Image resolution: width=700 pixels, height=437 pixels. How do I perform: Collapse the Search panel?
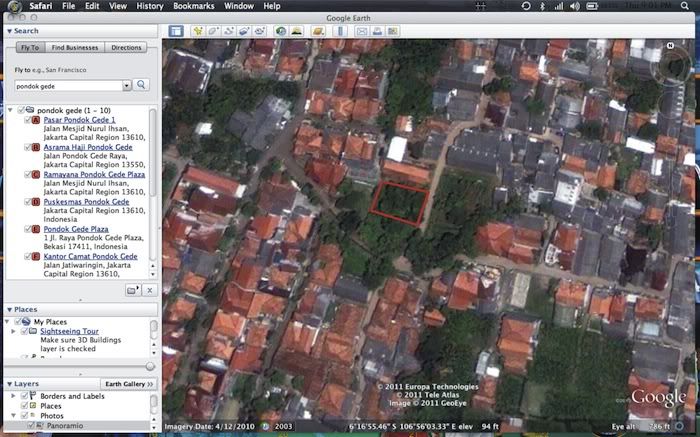[x=9, y=31]
